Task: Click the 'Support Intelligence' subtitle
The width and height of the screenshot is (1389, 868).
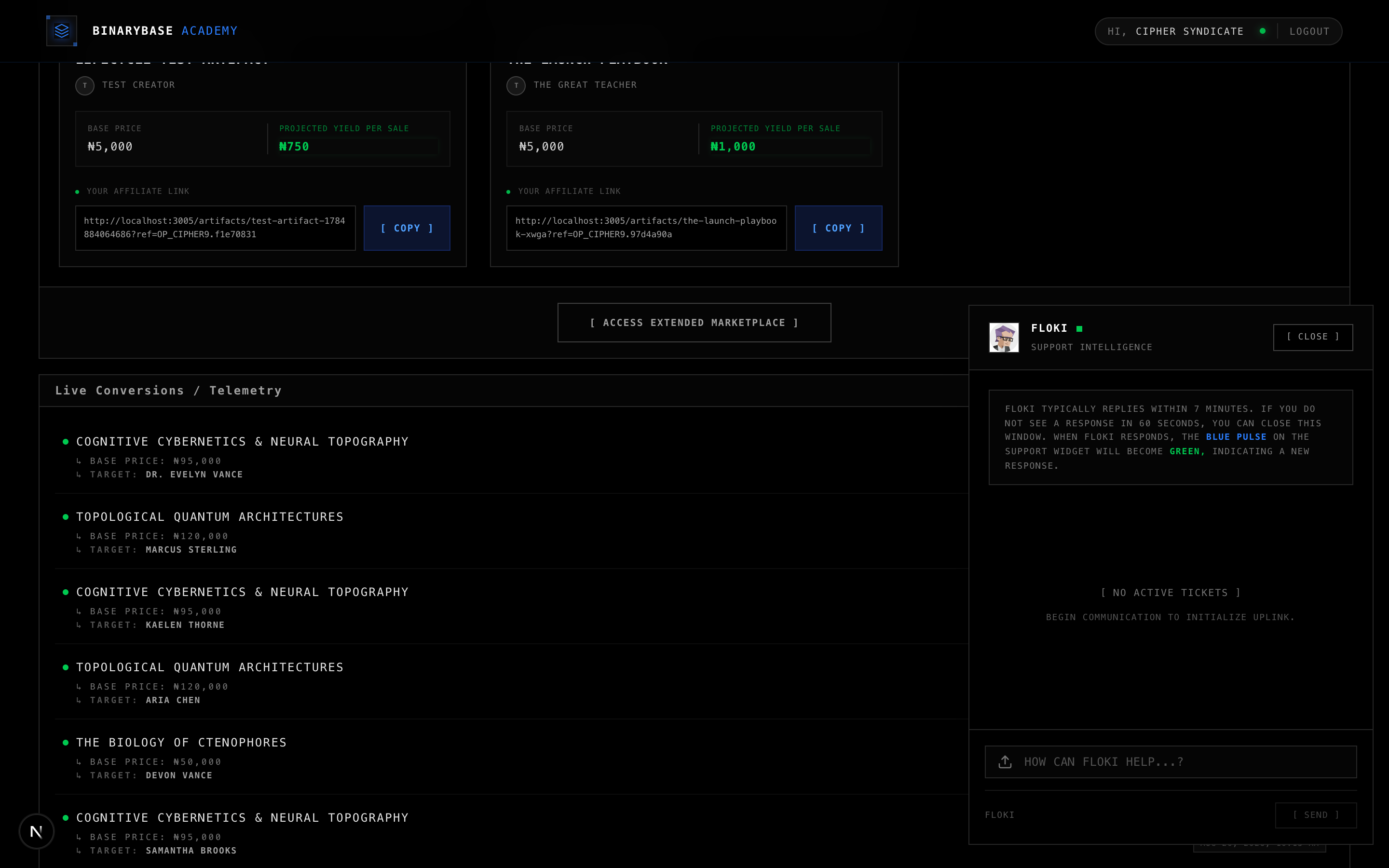Action: [x=1092, y=347]
